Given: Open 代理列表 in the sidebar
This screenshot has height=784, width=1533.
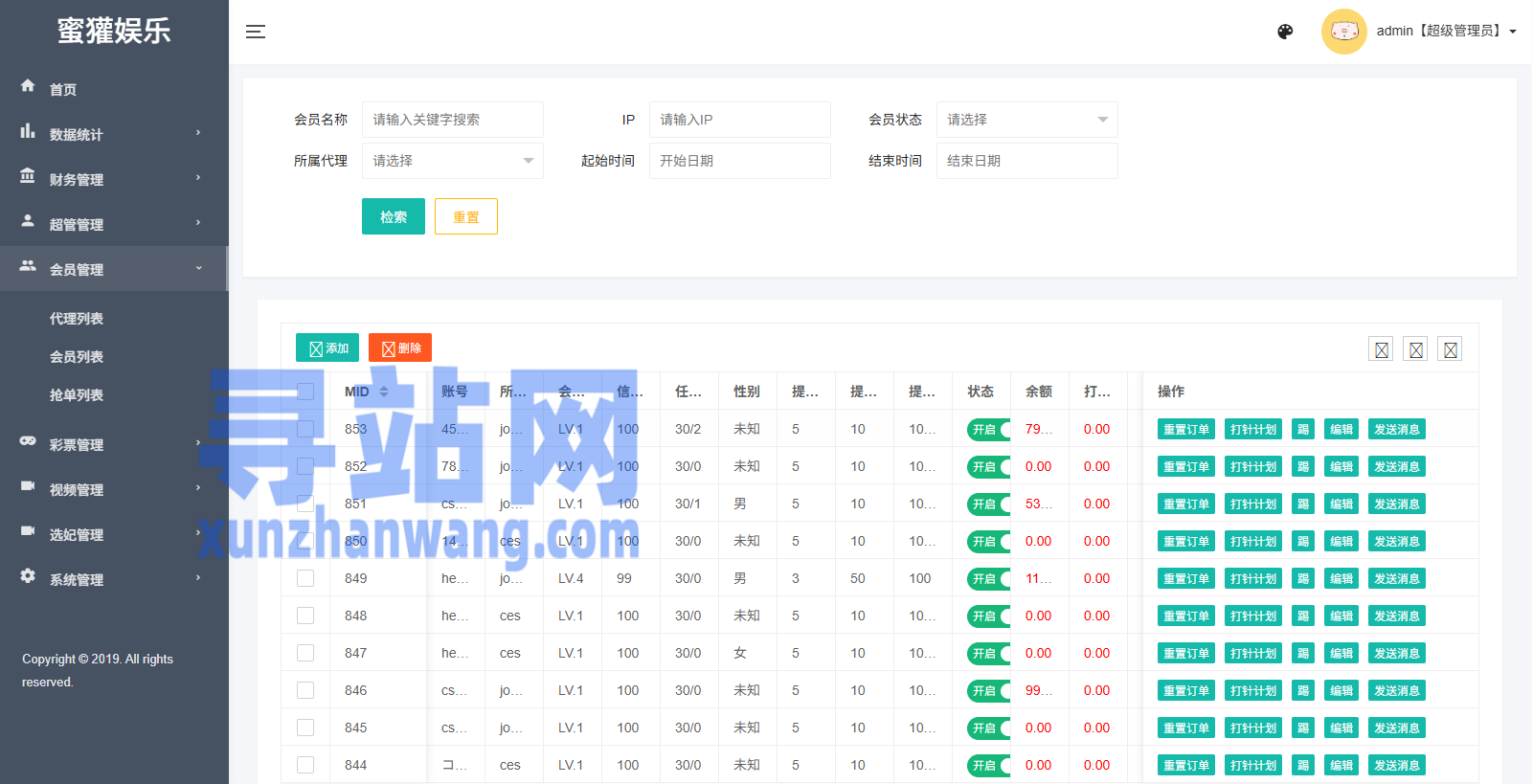Looking at the screenshot, I should click(x=77, y=319).
